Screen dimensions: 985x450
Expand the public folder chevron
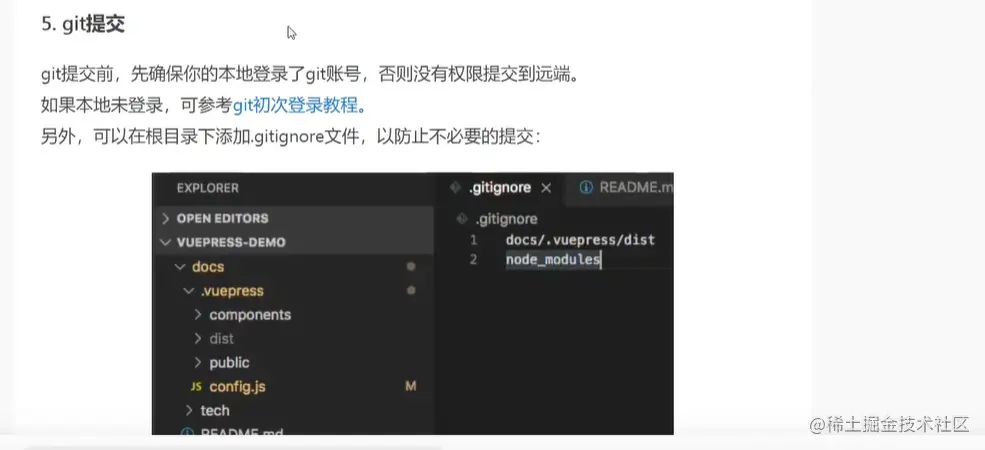pos(198,363)
